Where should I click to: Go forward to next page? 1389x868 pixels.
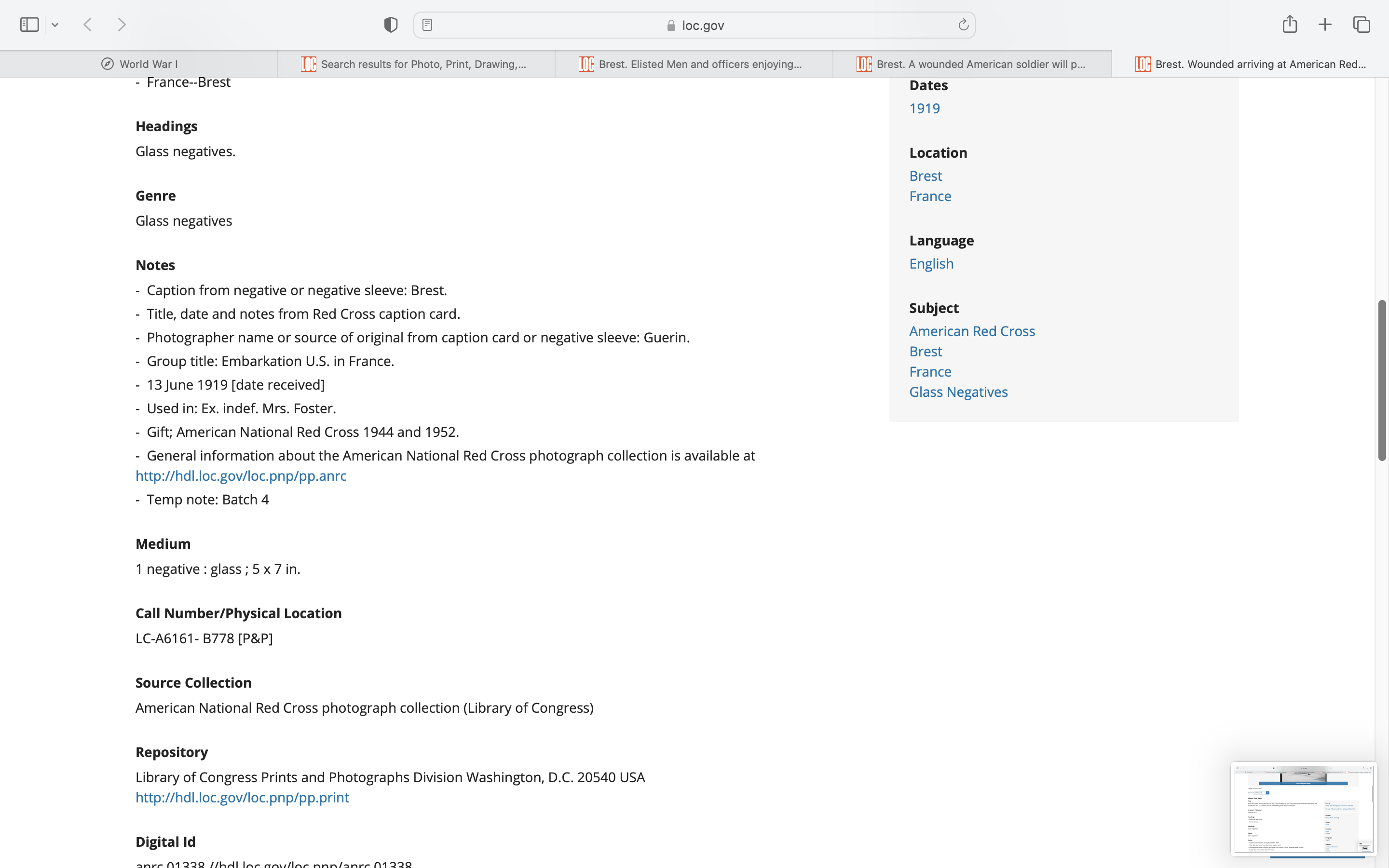pos(122,25)
